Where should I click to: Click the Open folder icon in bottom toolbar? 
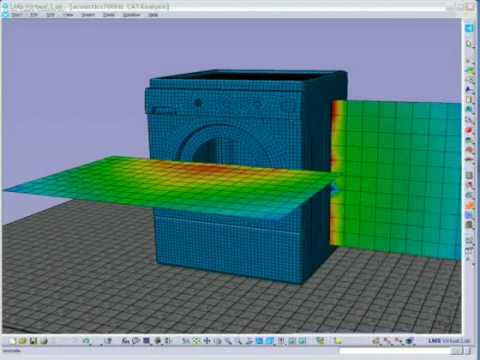coord(22,341)
